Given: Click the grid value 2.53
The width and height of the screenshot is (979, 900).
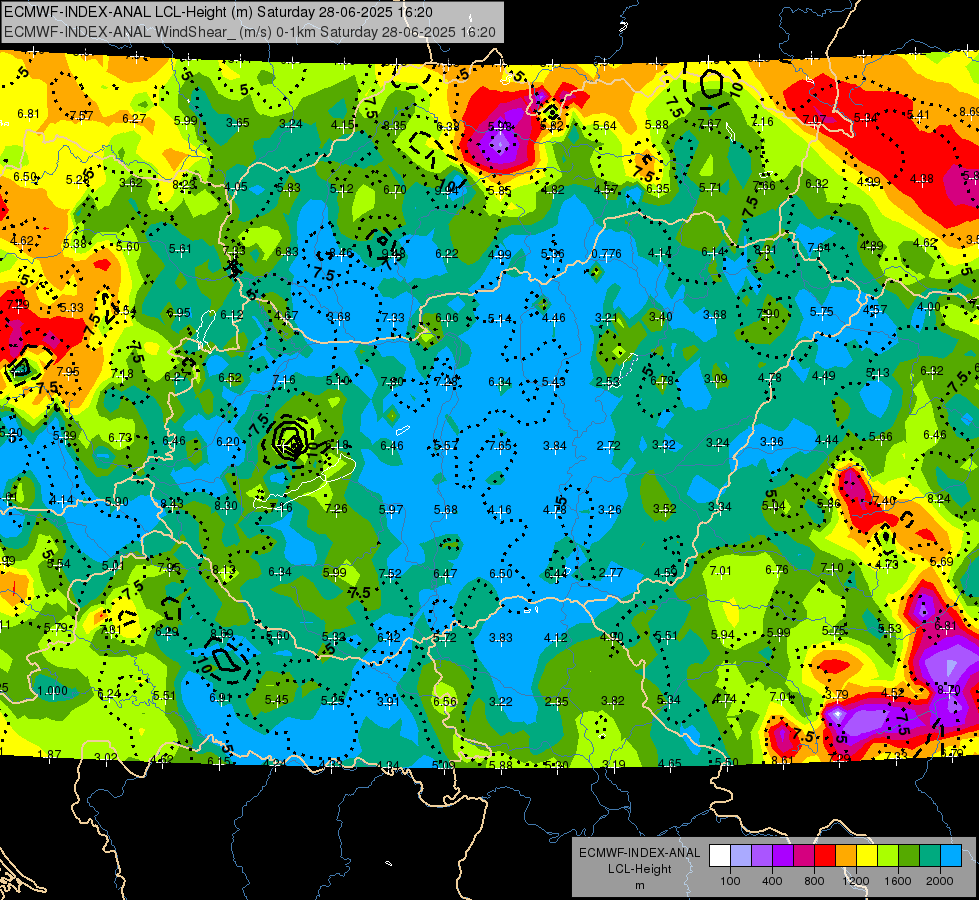Looking at the screenshot, I should click(608, 382).
